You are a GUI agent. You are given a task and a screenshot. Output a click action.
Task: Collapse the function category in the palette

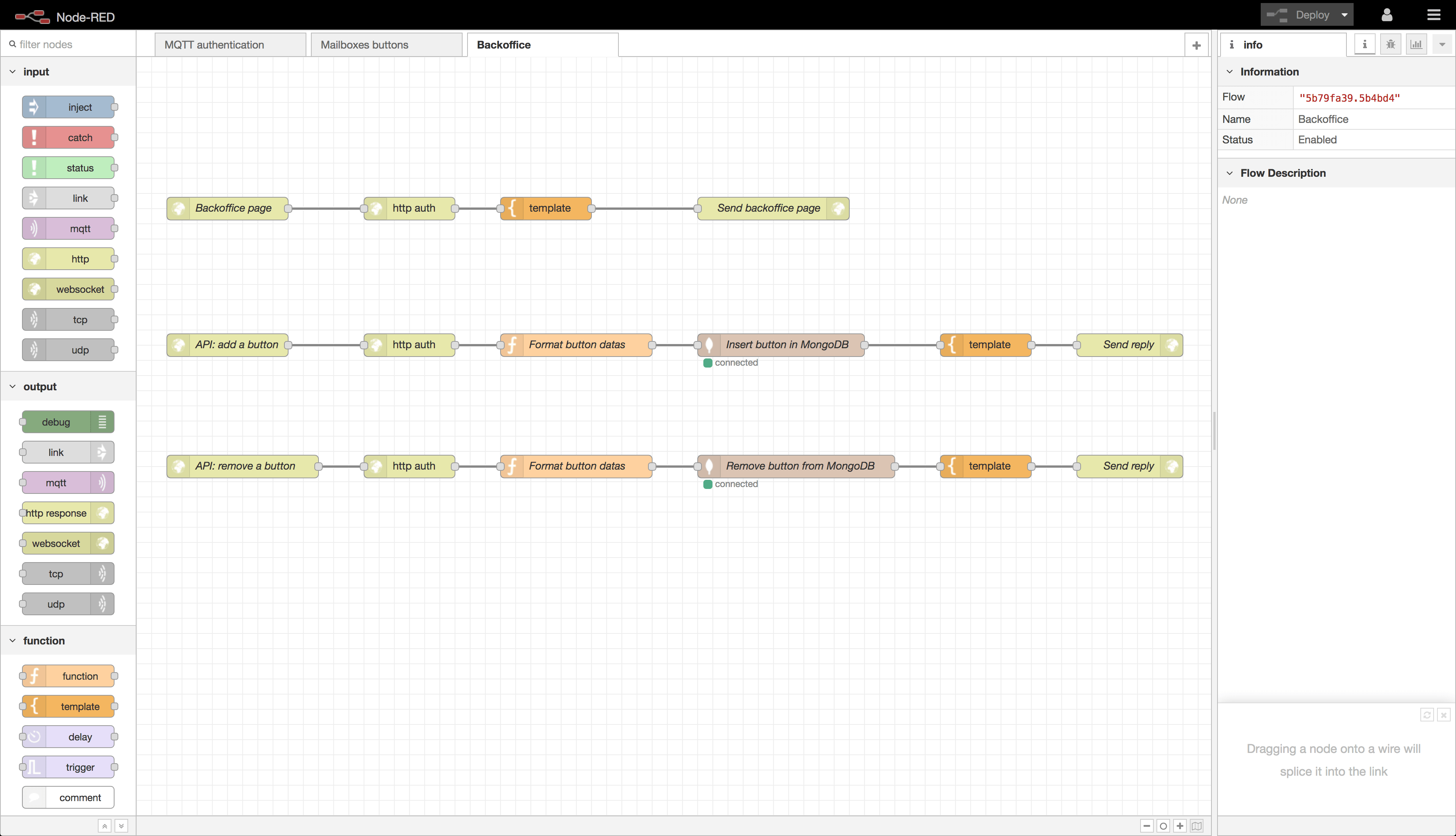point(13,640)
